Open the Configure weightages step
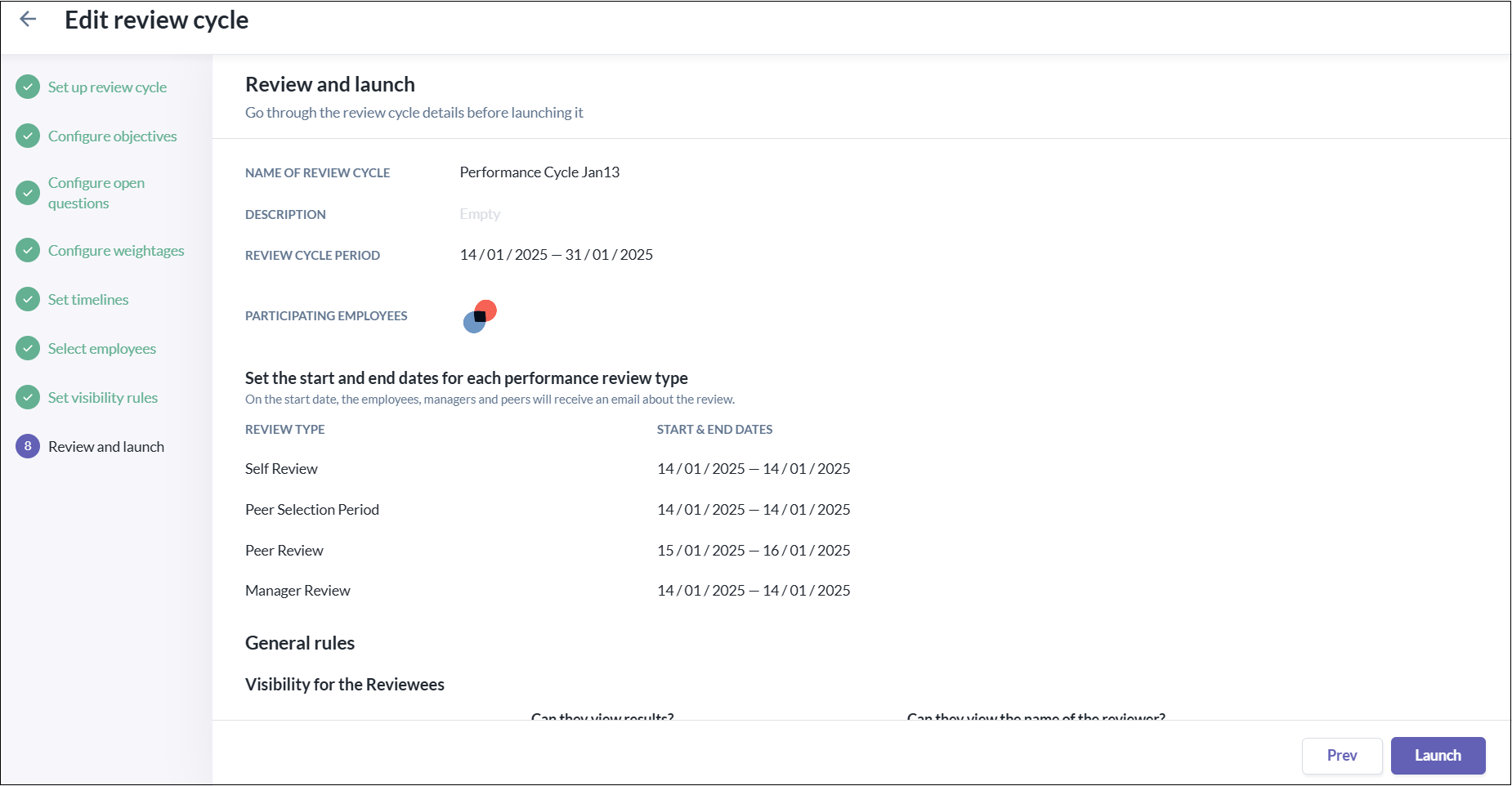Viewport: 1512px width, 786px height. [x=116, y=251]
